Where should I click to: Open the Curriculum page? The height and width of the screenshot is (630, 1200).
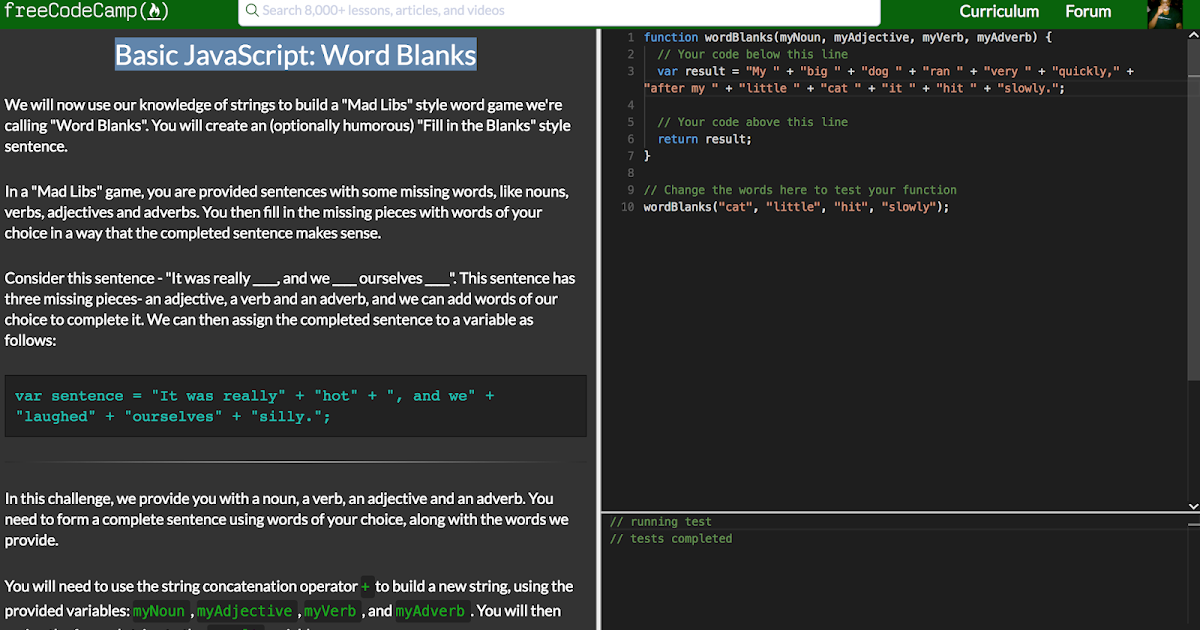click(999, 12)
